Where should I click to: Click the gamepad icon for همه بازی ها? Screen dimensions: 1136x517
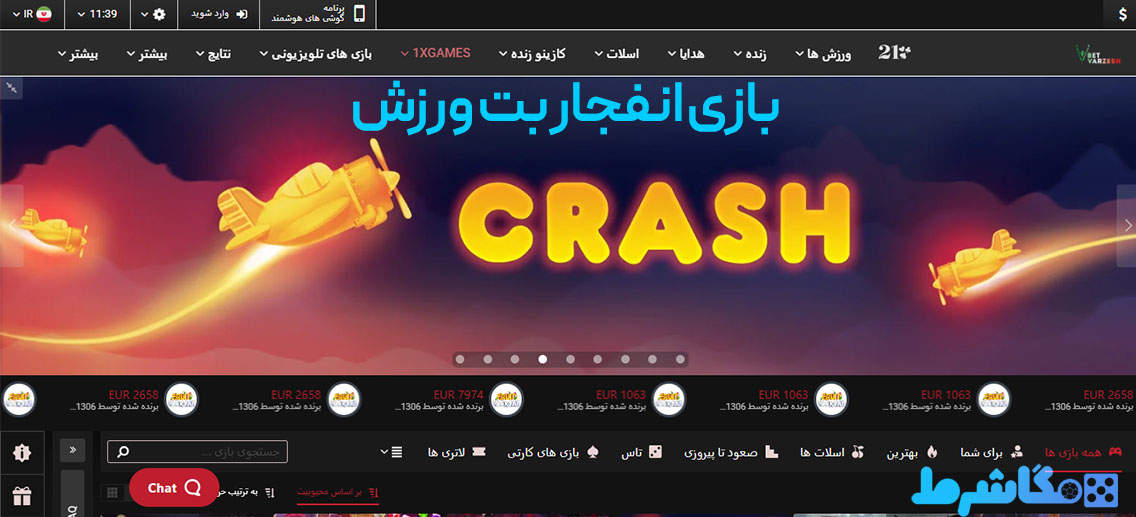1114,452
